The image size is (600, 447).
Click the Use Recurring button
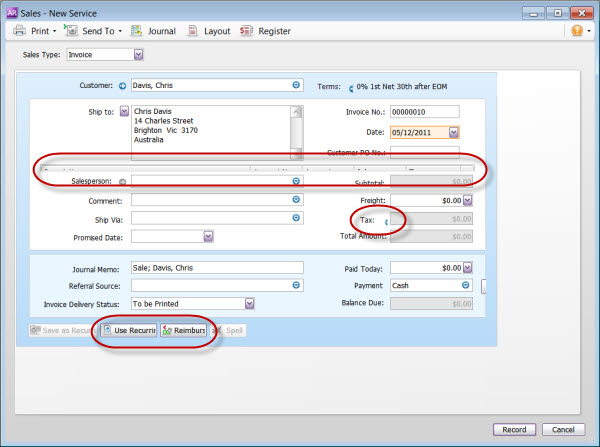[x=128, y=330]
